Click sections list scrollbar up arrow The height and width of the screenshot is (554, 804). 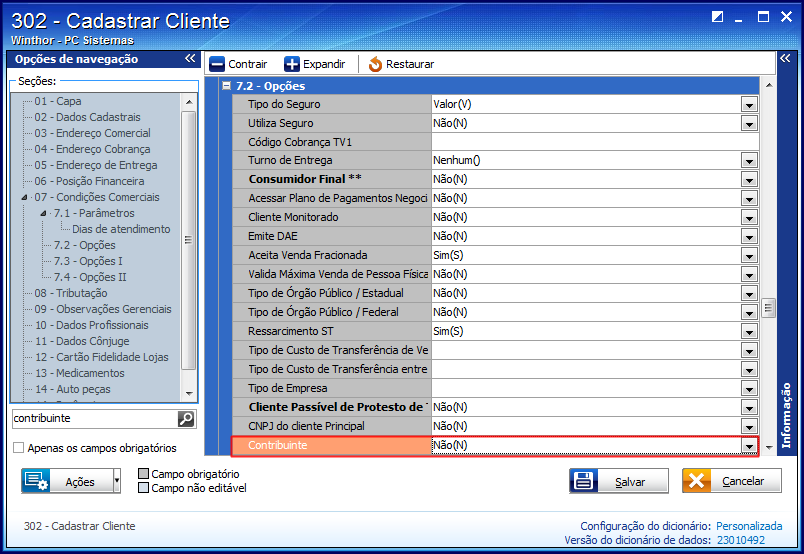pos(189,102)
